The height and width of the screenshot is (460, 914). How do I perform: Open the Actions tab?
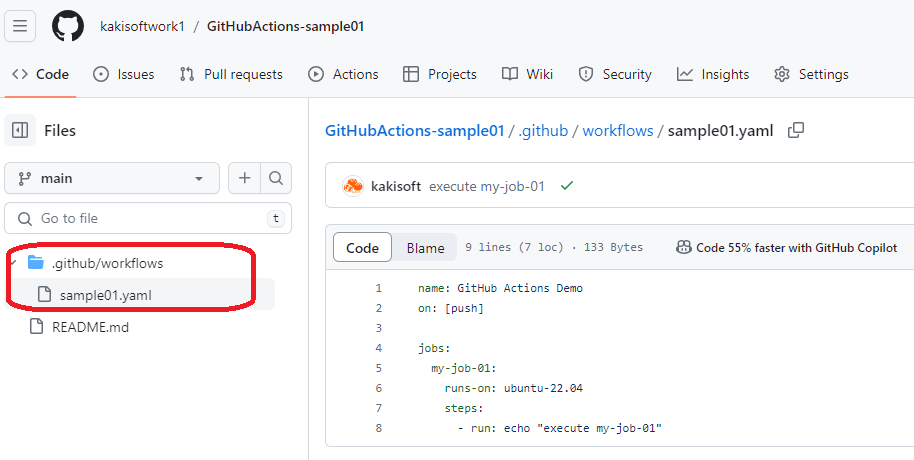343,74
